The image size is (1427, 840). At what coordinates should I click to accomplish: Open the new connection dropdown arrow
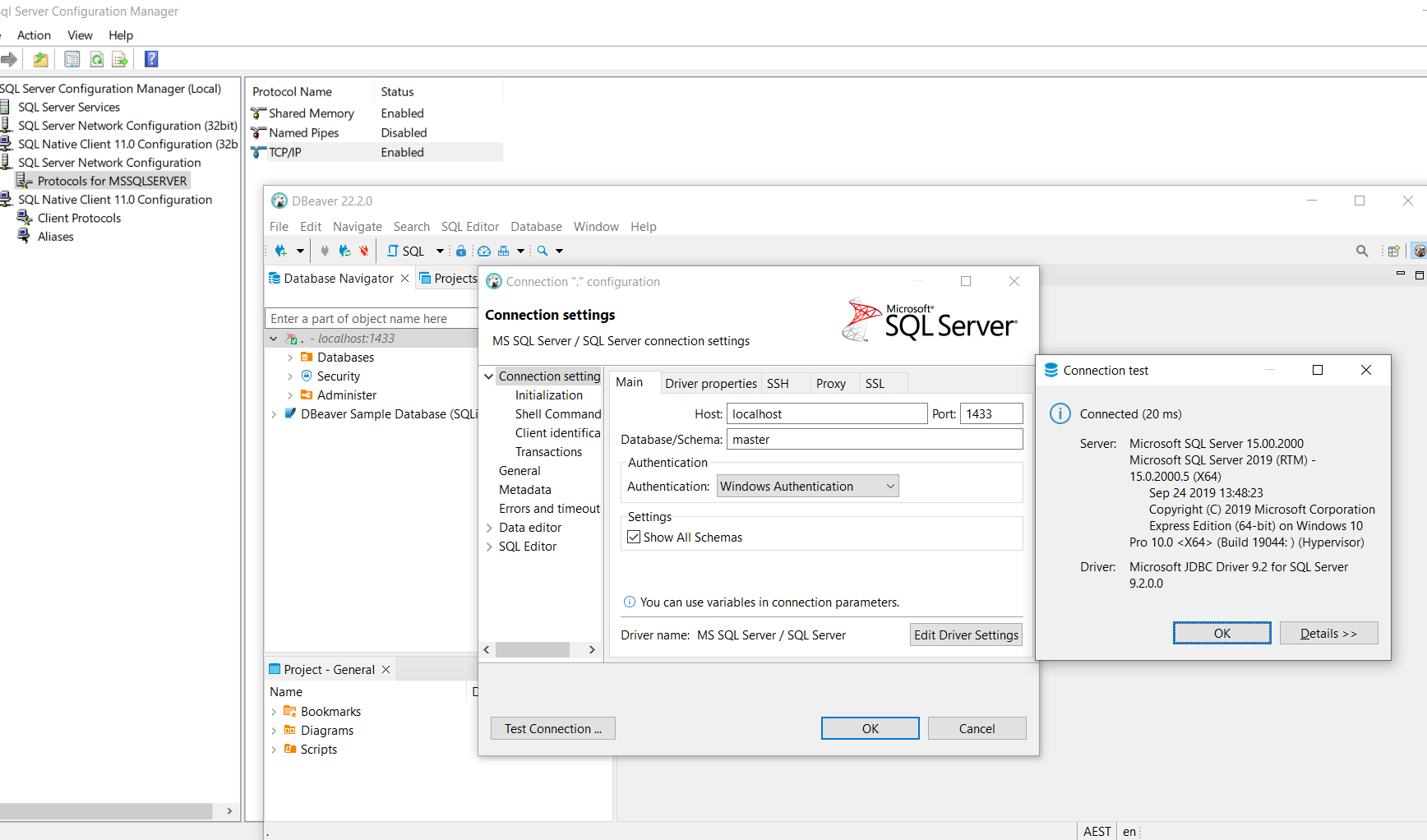pyautogui.click(x=300, y=251)
